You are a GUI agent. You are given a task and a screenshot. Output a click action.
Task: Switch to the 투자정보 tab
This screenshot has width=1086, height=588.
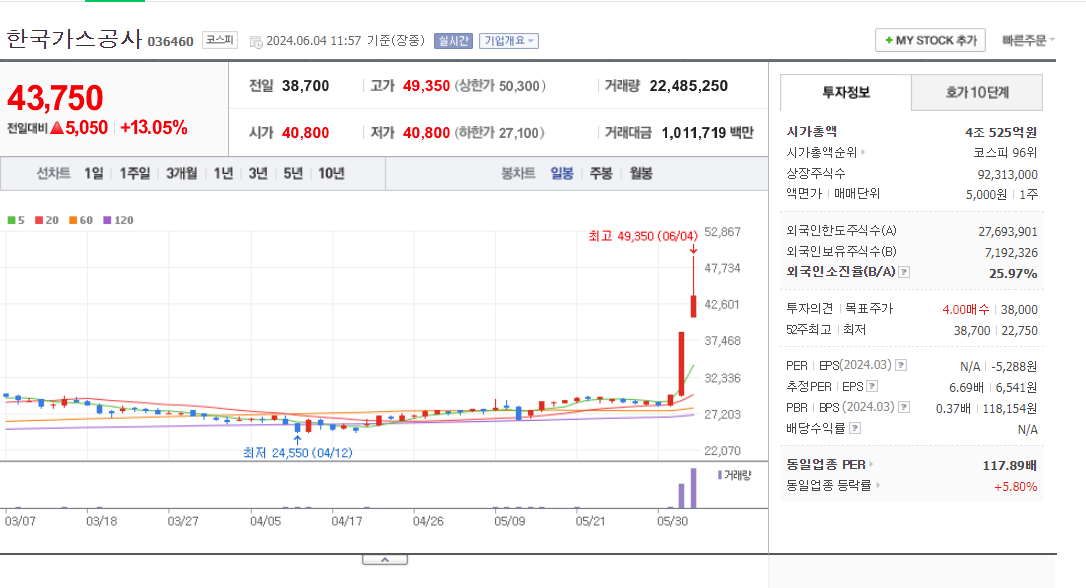click(846, 92)
